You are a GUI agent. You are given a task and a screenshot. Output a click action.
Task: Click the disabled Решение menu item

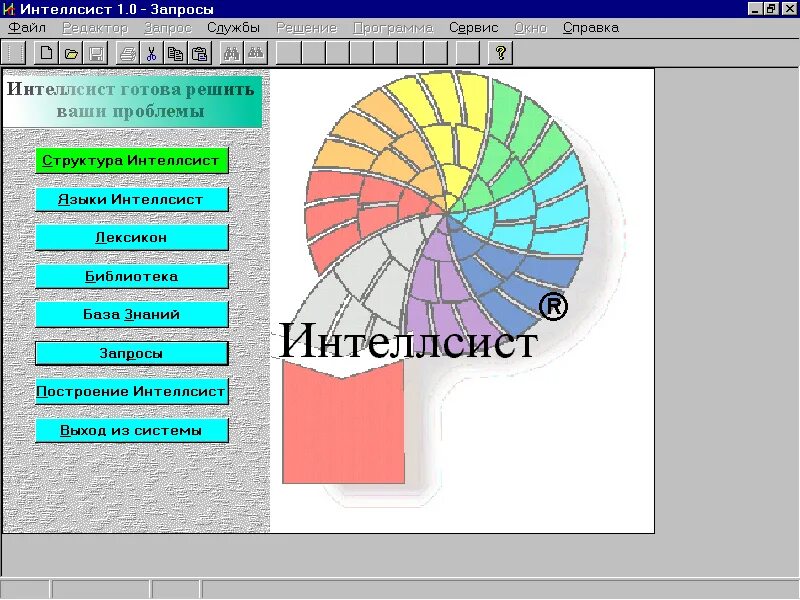[307, 28]
